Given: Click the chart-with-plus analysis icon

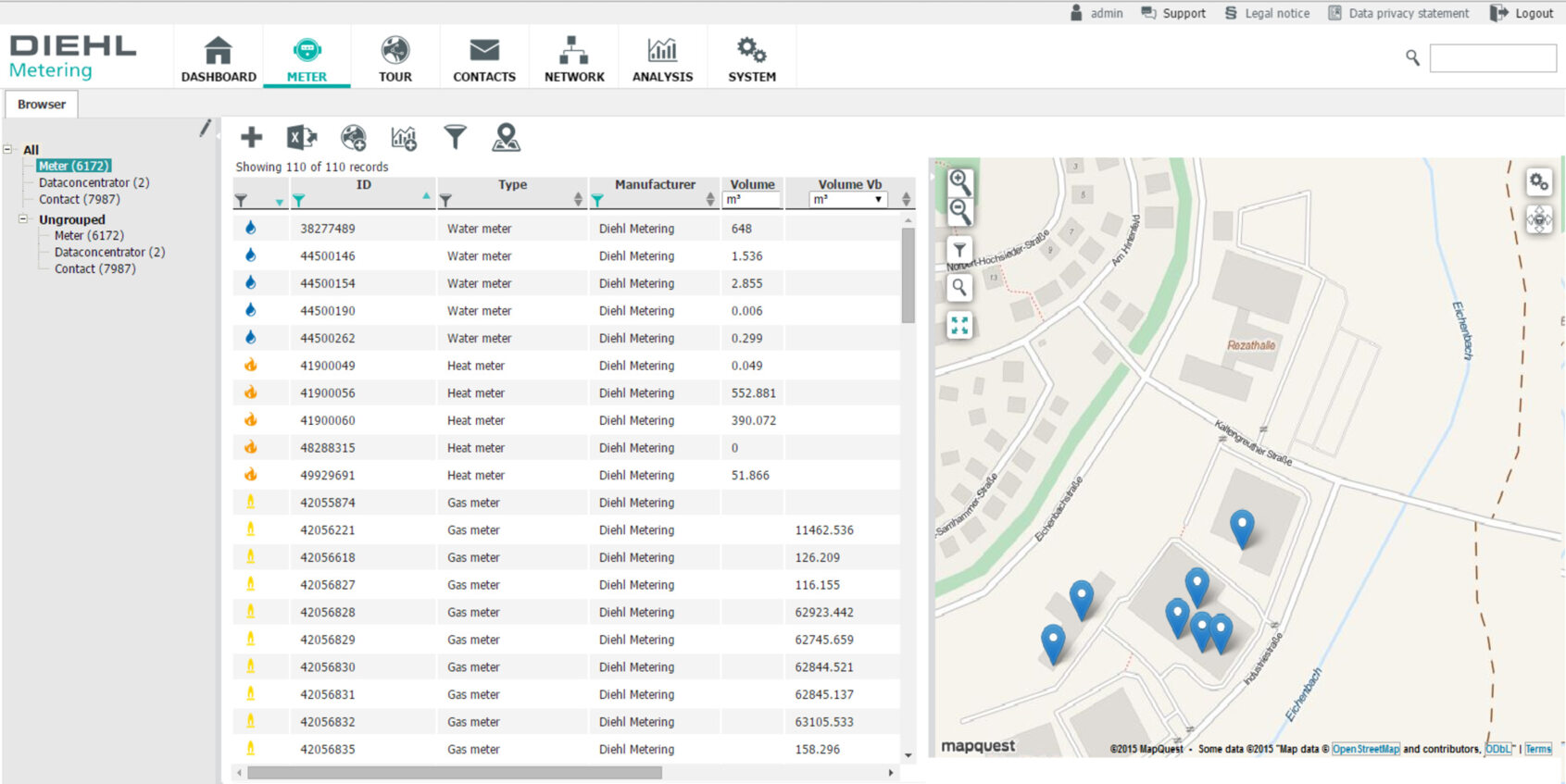Looking at the screenshot, I should tap(404, 139).
